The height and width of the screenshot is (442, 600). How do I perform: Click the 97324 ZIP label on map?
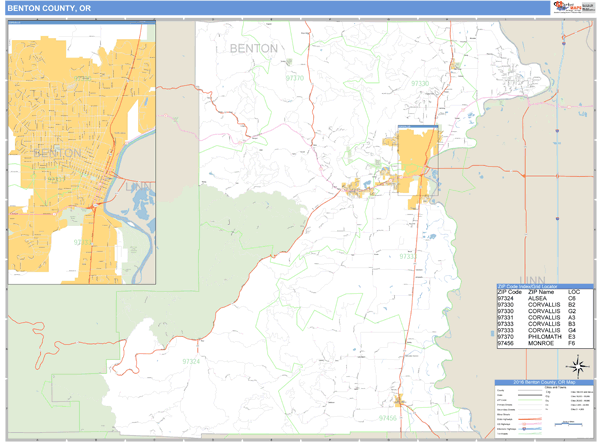(x=191, y=361)
